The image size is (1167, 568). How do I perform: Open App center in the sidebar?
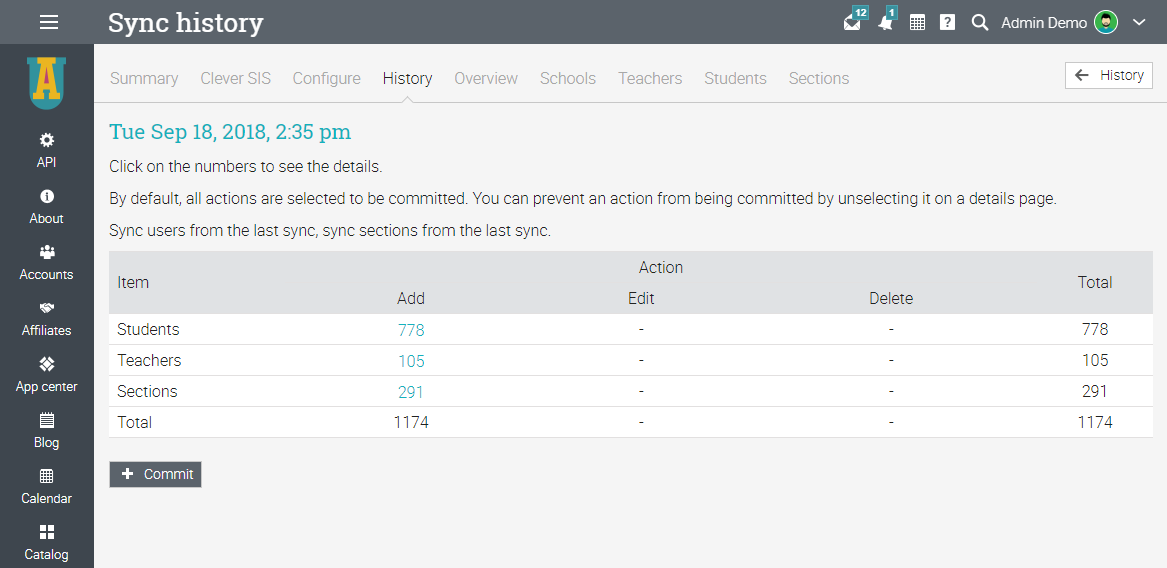click(x=47, y=374)
